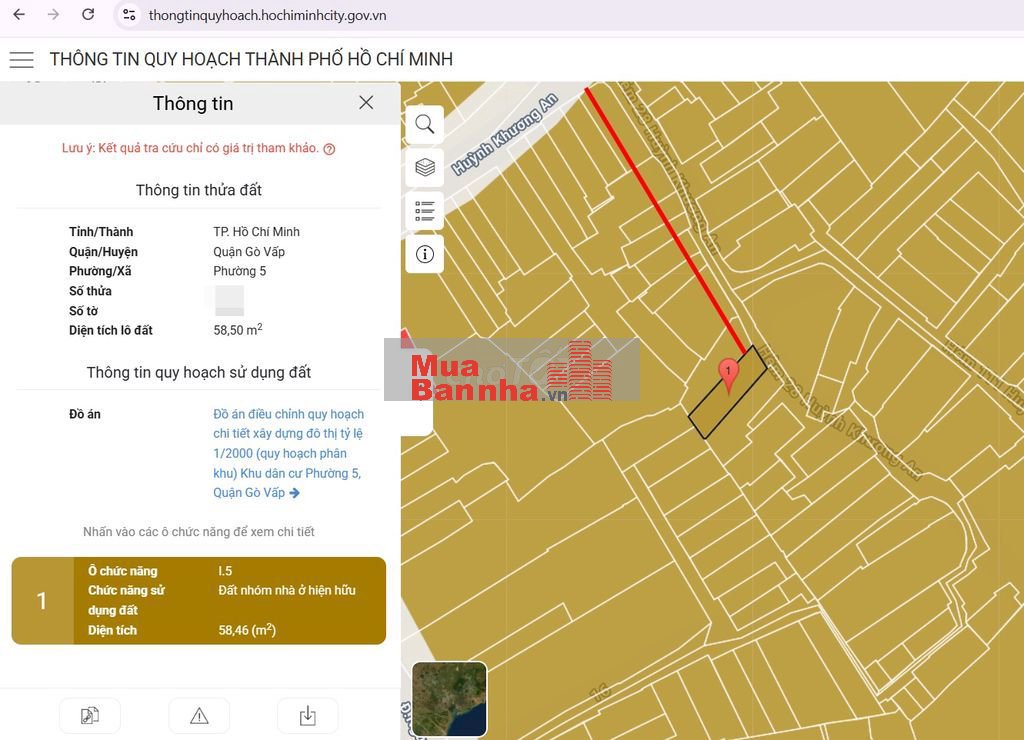The image size is (1024, 740).
Task: Click the Số tờ label
Action: point(84,311)
